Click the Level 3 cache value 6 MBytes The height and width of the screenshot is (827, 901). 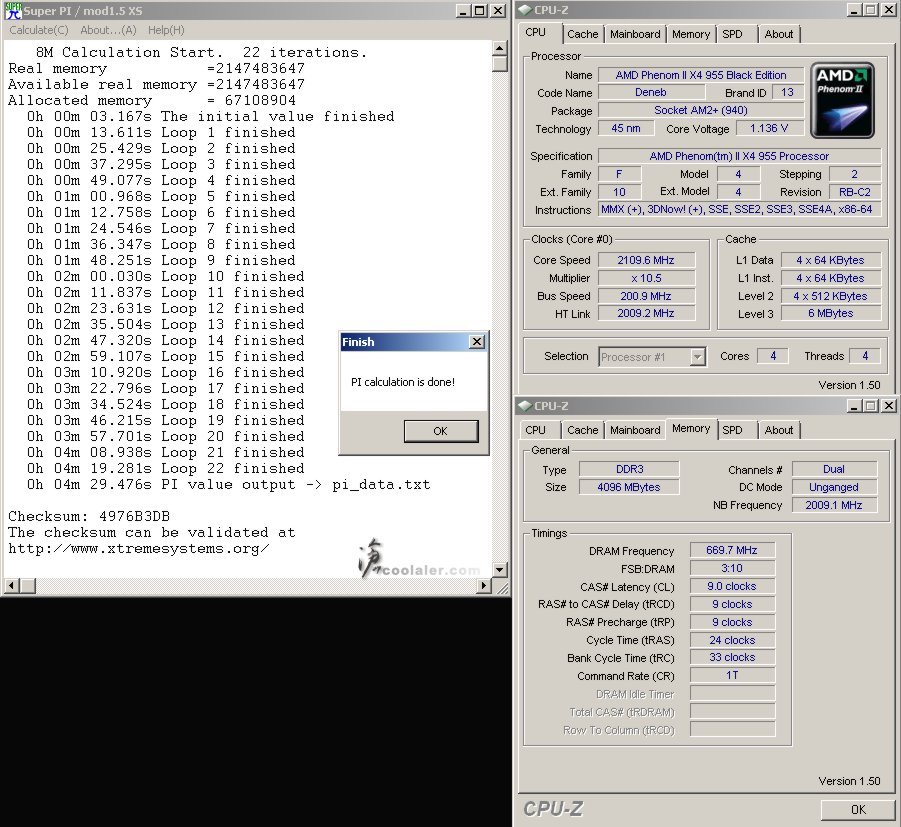tap(830, 313)
